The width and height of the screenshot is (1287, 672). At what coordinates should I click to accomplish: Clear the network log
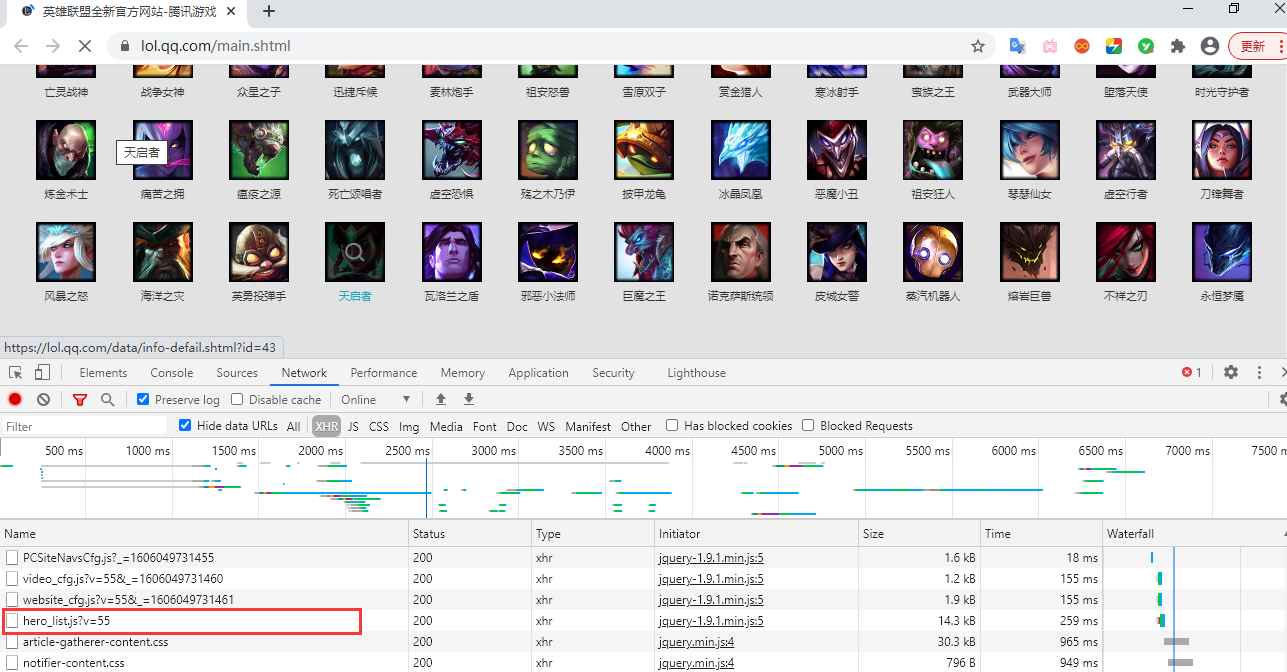[x=43, y=399]
